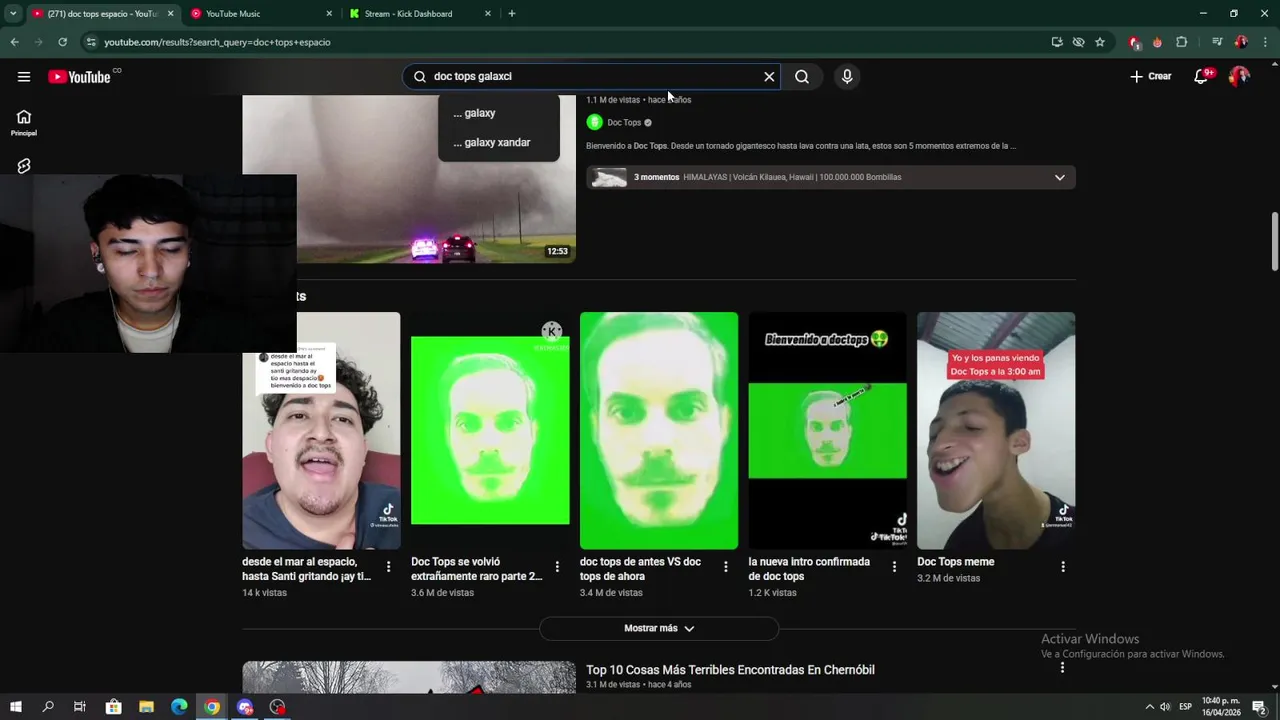The image size is (1280, 720).
Task: Click the Crear button
Action: click(1151, 77)
